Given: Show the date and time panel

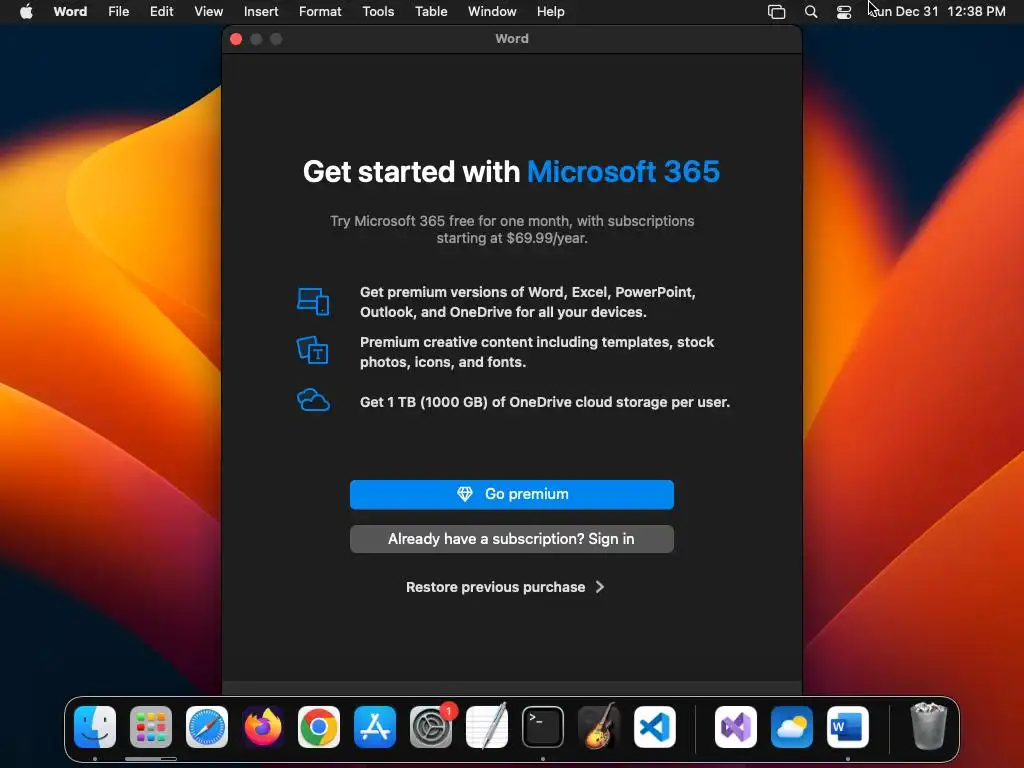Looking at the screenshot, I should coord(938,12).
